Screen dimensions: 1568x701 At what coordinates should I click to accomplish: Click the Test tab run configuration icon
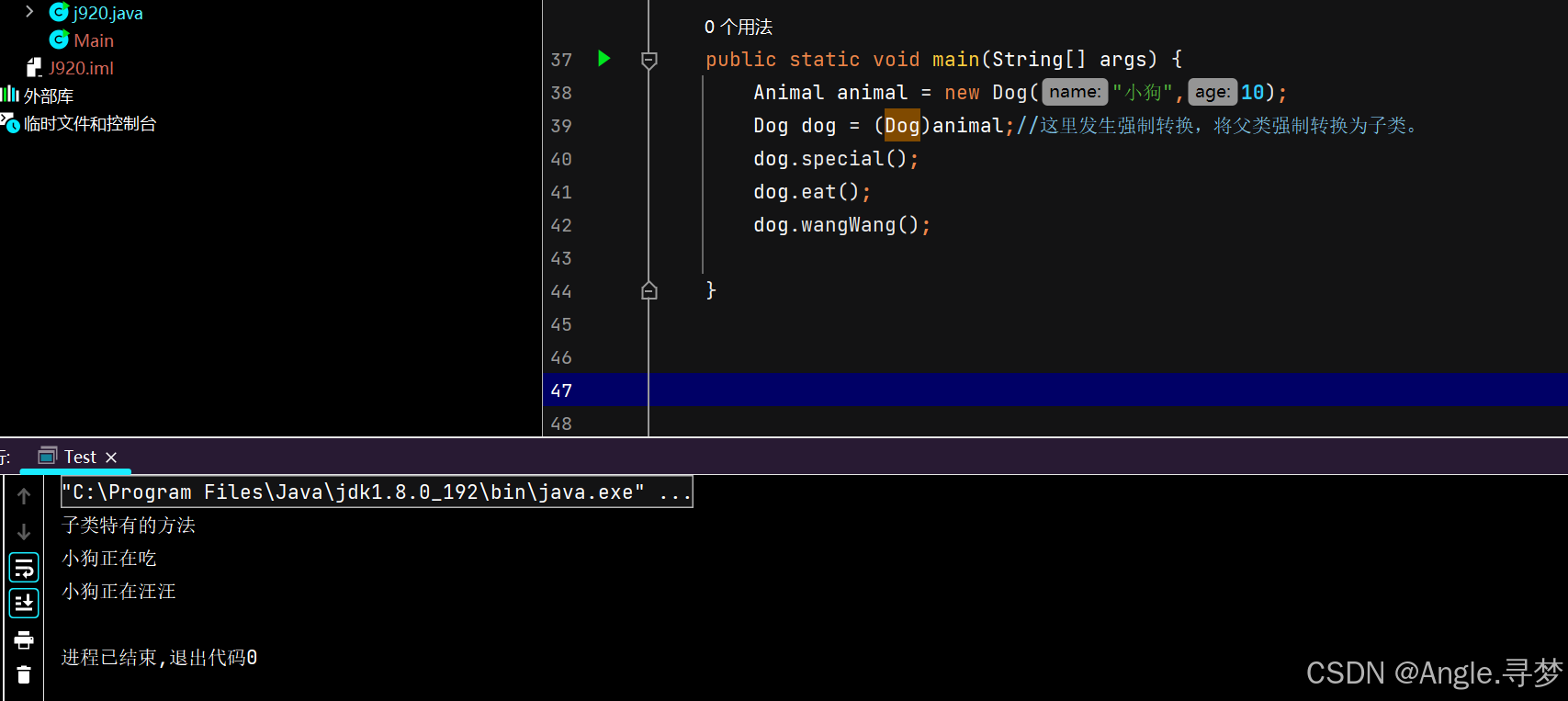[x=48, y=456]
